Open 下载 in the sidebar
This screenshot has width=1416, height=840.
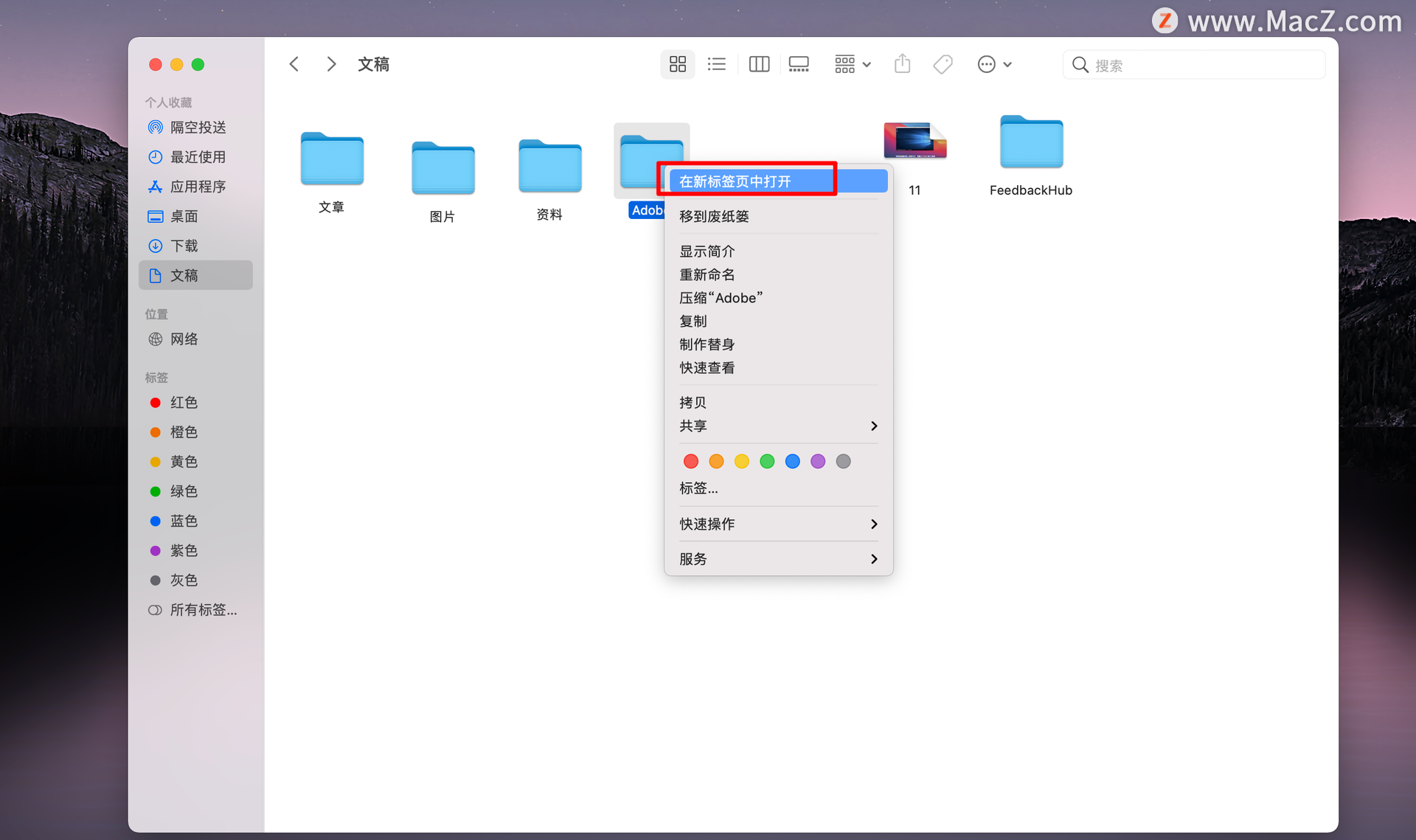[184, 246]
